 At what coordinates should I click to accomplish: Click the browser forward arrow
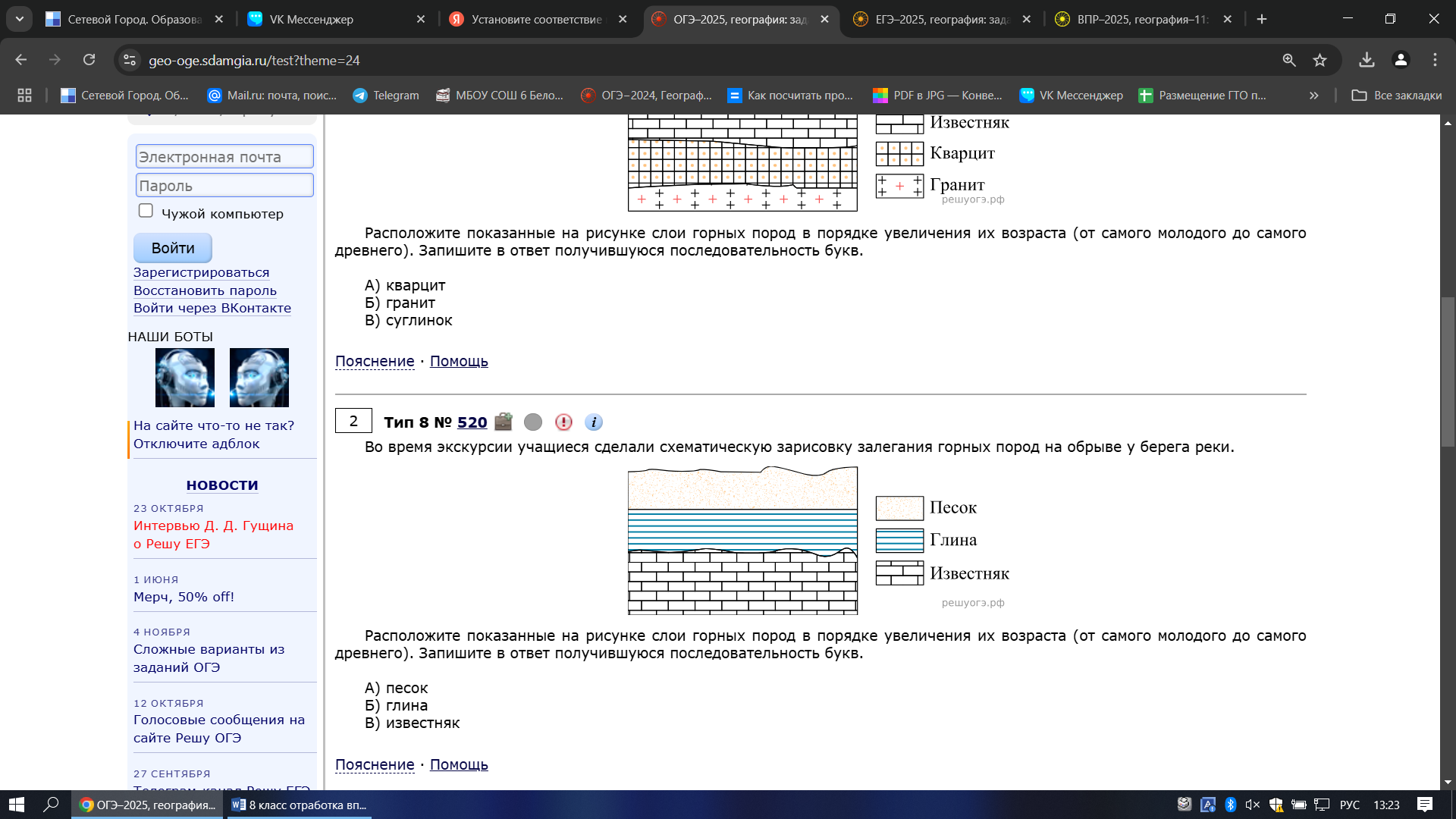click(x=55, y=60)
